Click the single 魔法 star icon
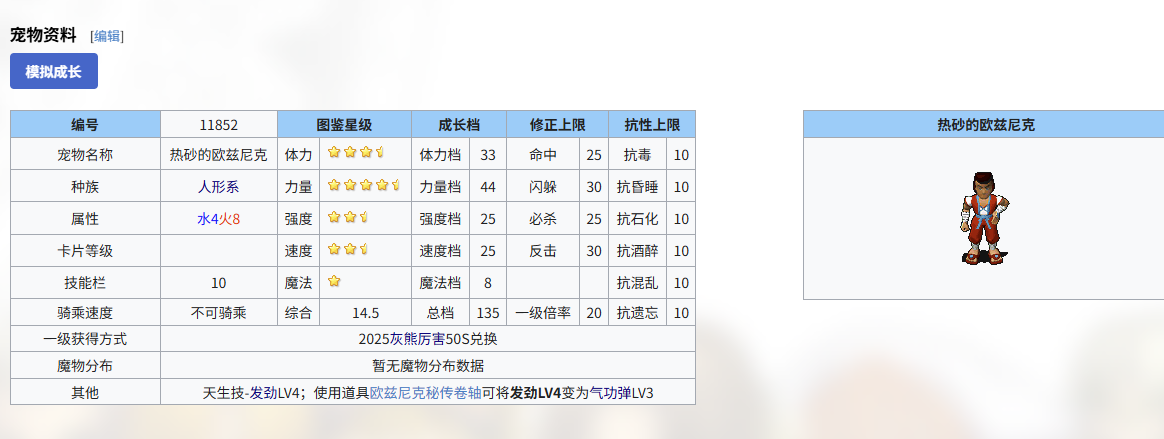 click(334, 281)
